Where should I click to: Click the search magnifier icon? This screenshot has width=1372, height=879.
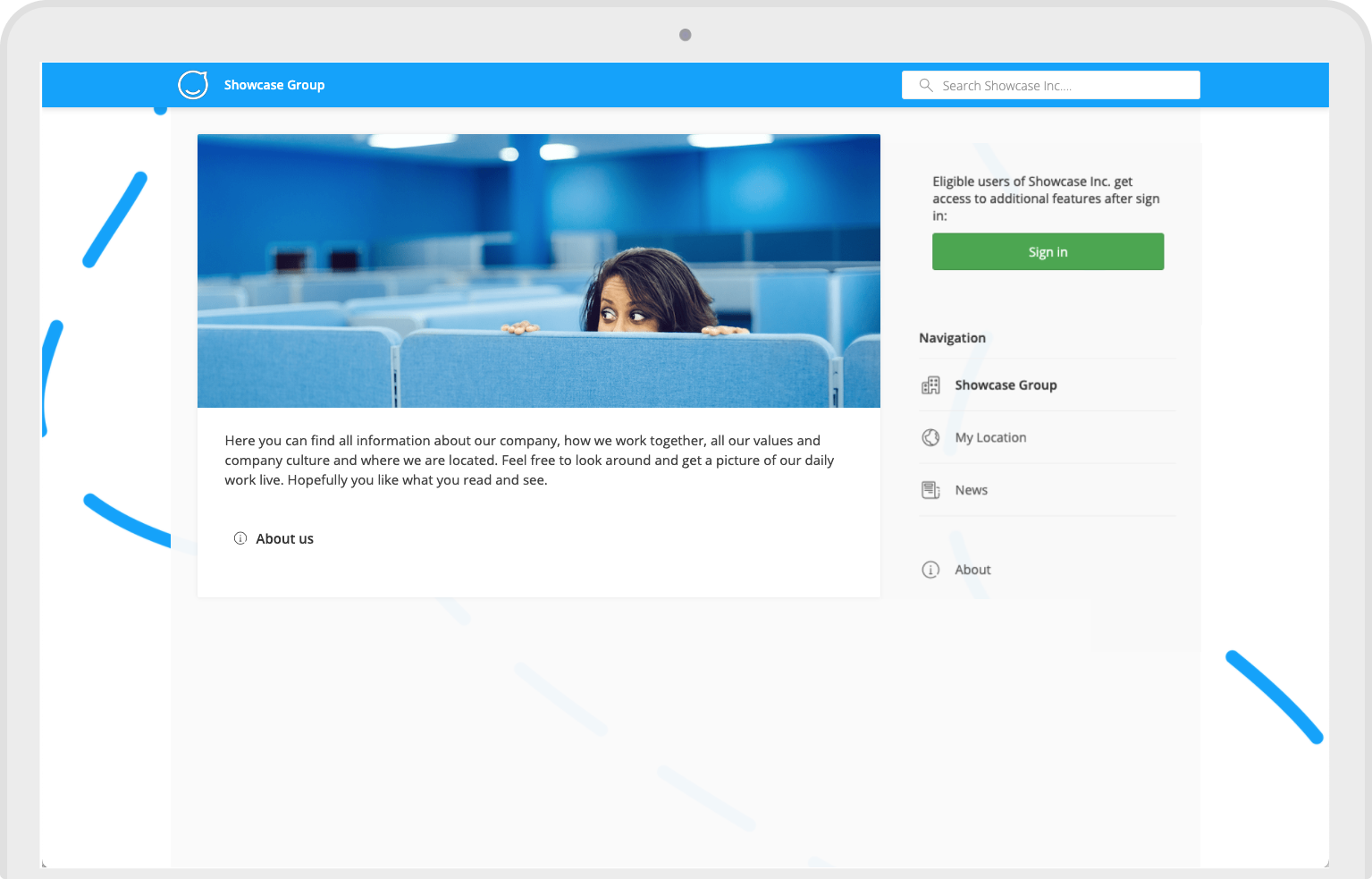pyautogui.click(x=926, y=85)
